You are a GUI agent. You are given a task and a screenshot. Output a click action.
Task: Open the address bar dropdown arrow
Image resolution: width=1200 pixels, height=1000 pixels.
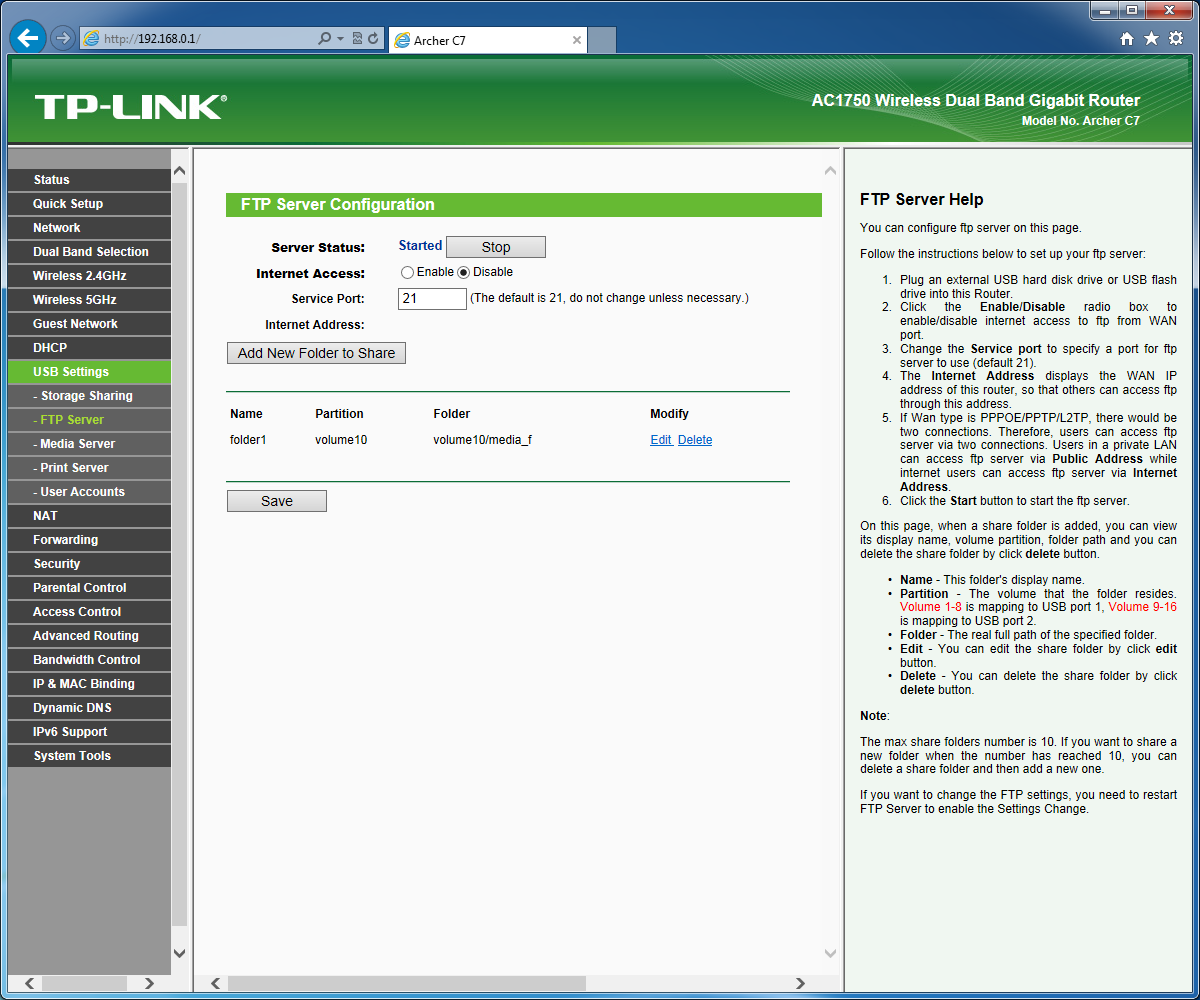[340, 39]
